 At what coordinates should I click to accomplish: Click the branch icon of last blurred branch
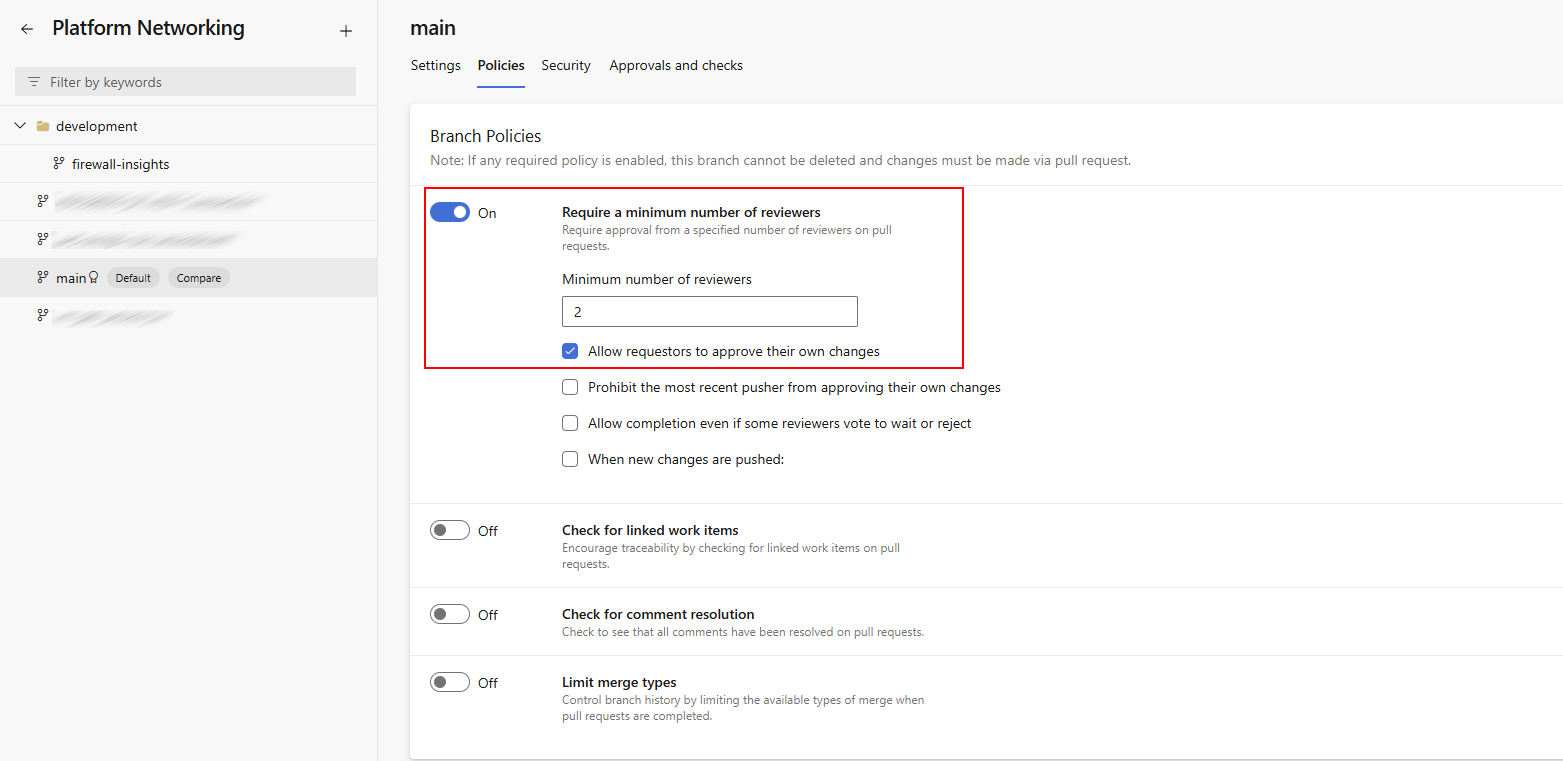coord(43,316)
